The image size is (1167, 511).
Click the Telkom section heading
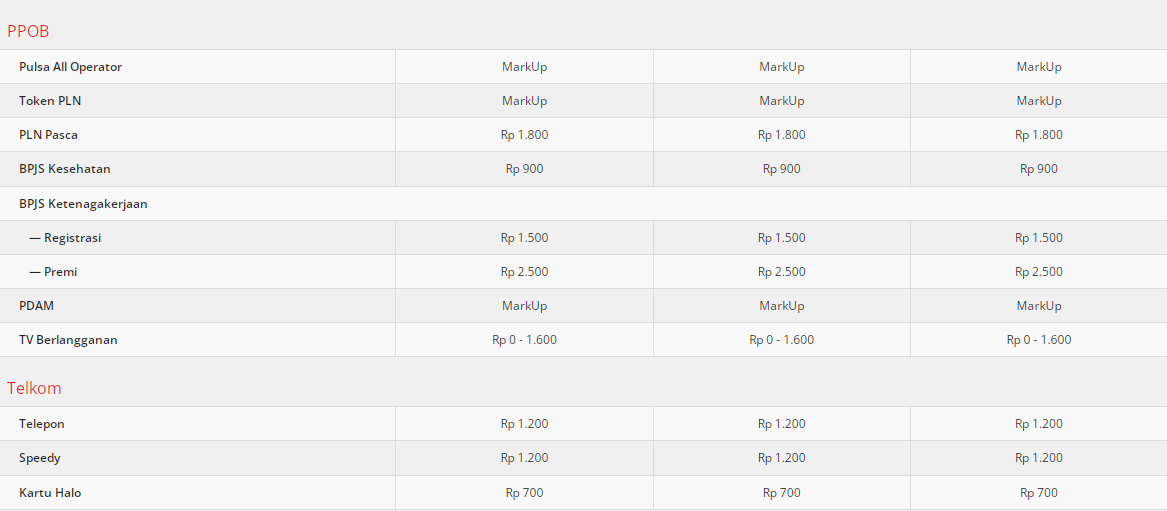click(x=34, y=388)
